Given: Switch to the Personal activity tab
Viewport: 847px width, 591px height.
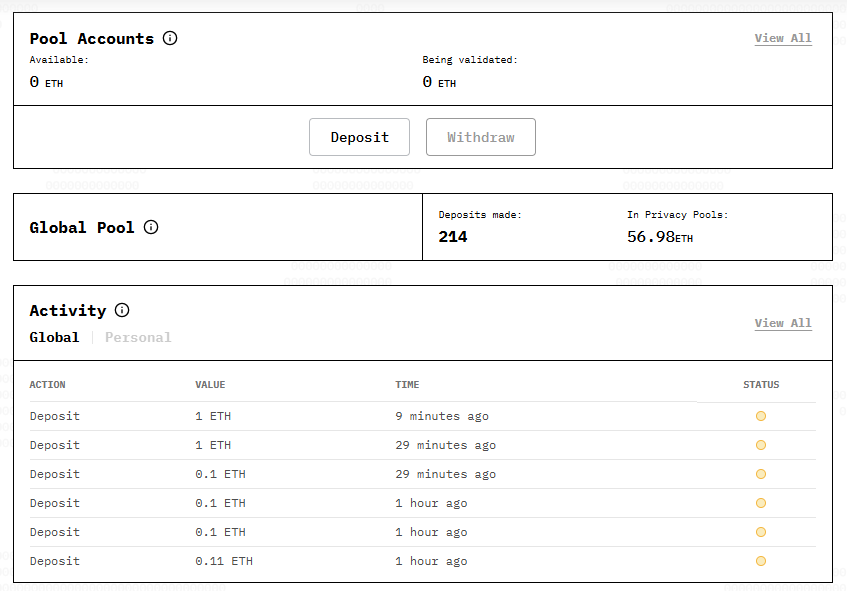Looking at the screenshot, I should pos(138,337).
